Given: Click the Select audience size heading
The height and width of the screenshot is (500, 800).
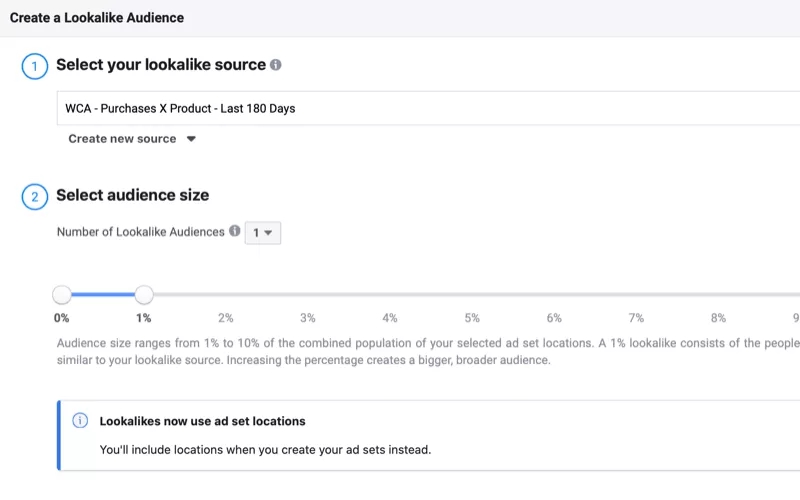Looking at the screenshot, I should coord(133,195).
